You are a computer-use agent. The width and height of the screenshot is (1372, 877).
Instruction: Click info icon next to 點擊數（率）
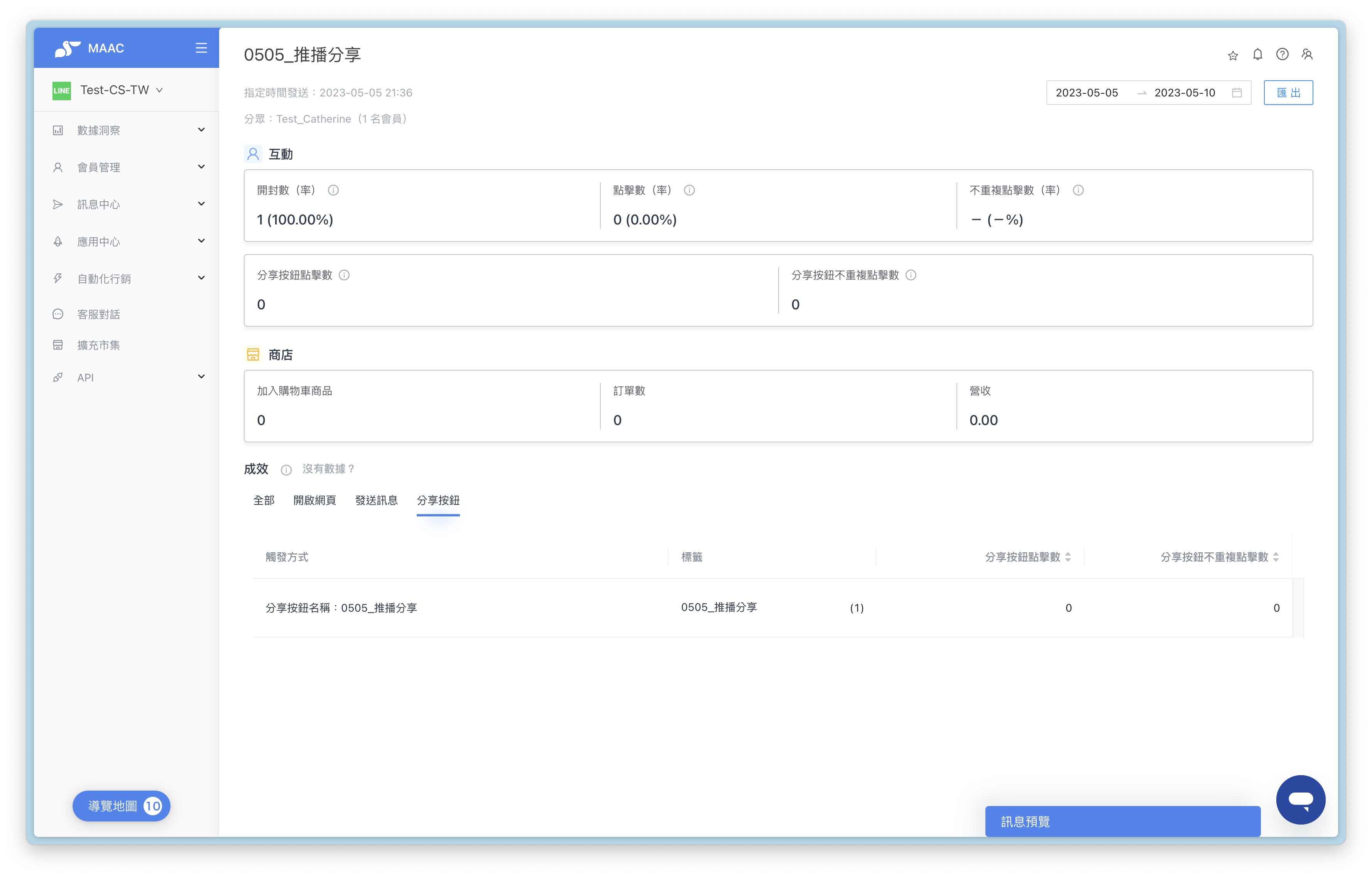(x=689, y=190)
